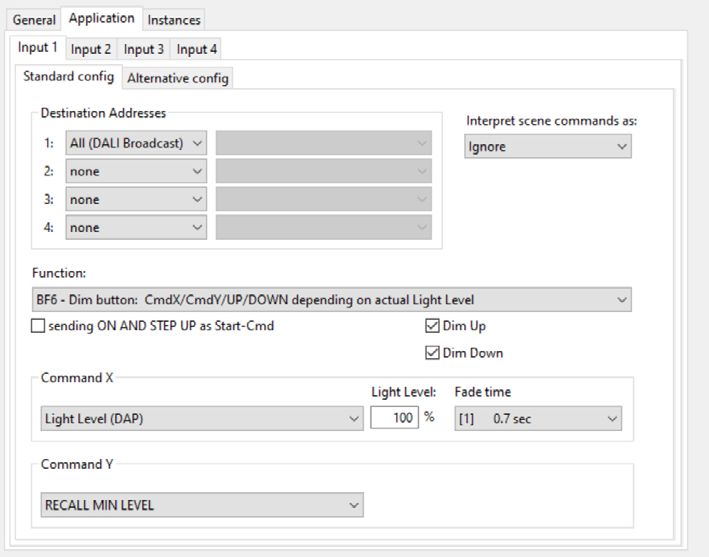Switch to the General tab
Image resolution: width=709 pixels, height=557 pixels.
click(34, 20)
